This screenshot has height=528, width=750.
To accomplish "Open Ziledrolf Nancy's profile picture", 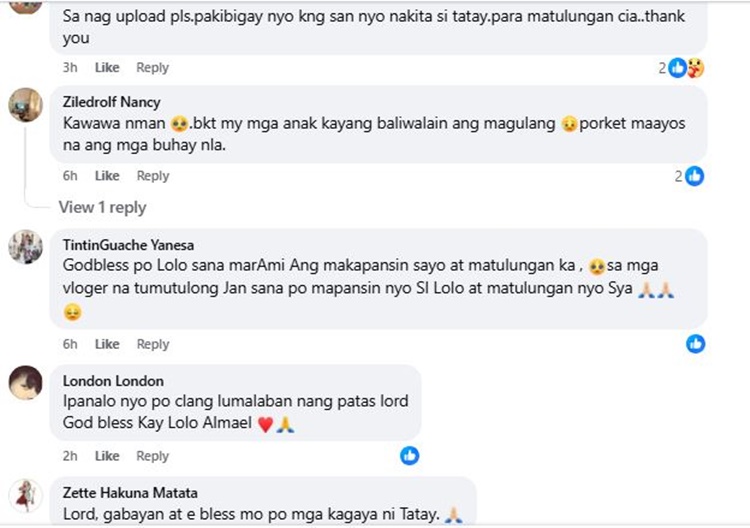I will coord(25,105).
